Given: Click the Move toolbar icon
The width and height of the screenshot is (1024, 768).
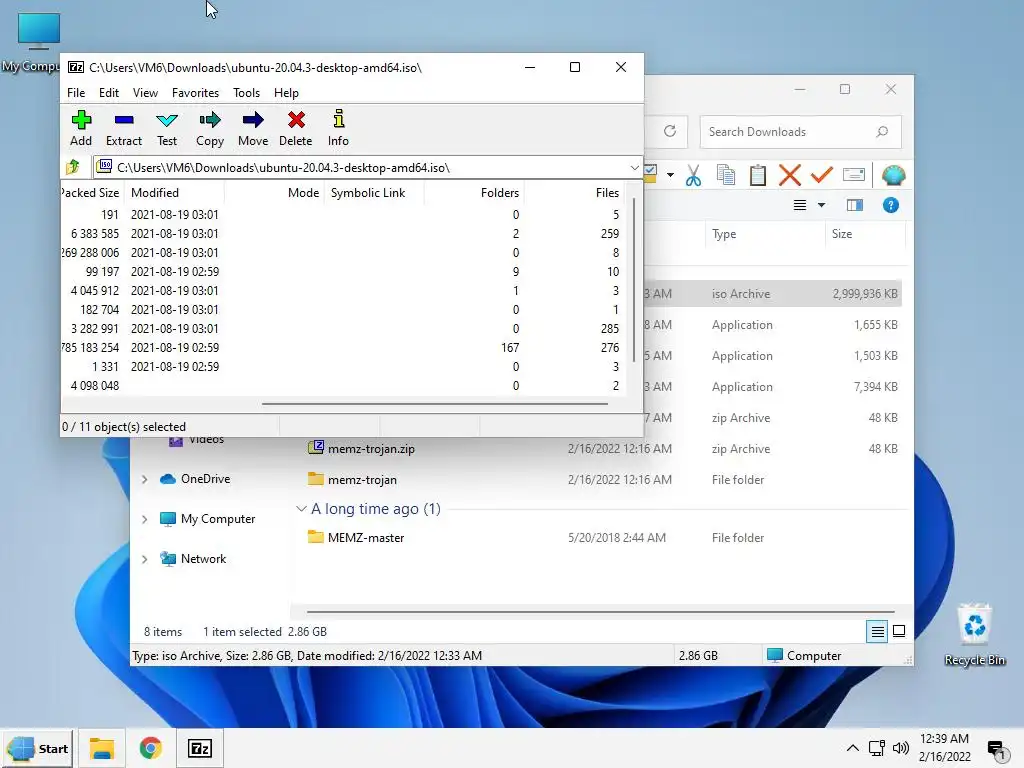Looking at the screenshot, I should click(253, 128).
